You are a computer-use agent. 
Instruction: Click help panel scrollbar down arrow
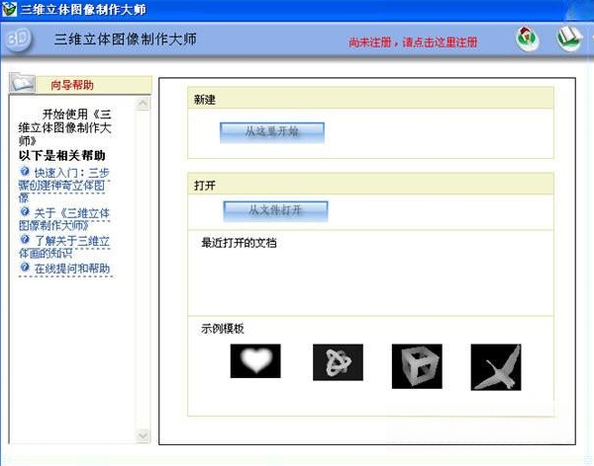click(x=143, y=436)
